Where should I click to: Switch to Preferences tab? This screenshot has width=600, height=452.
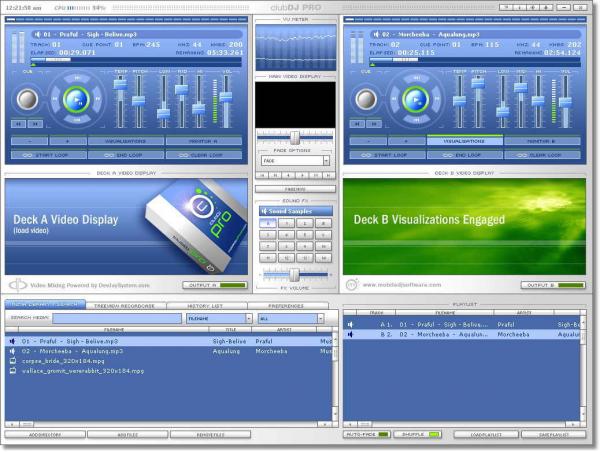click(288, 306)
